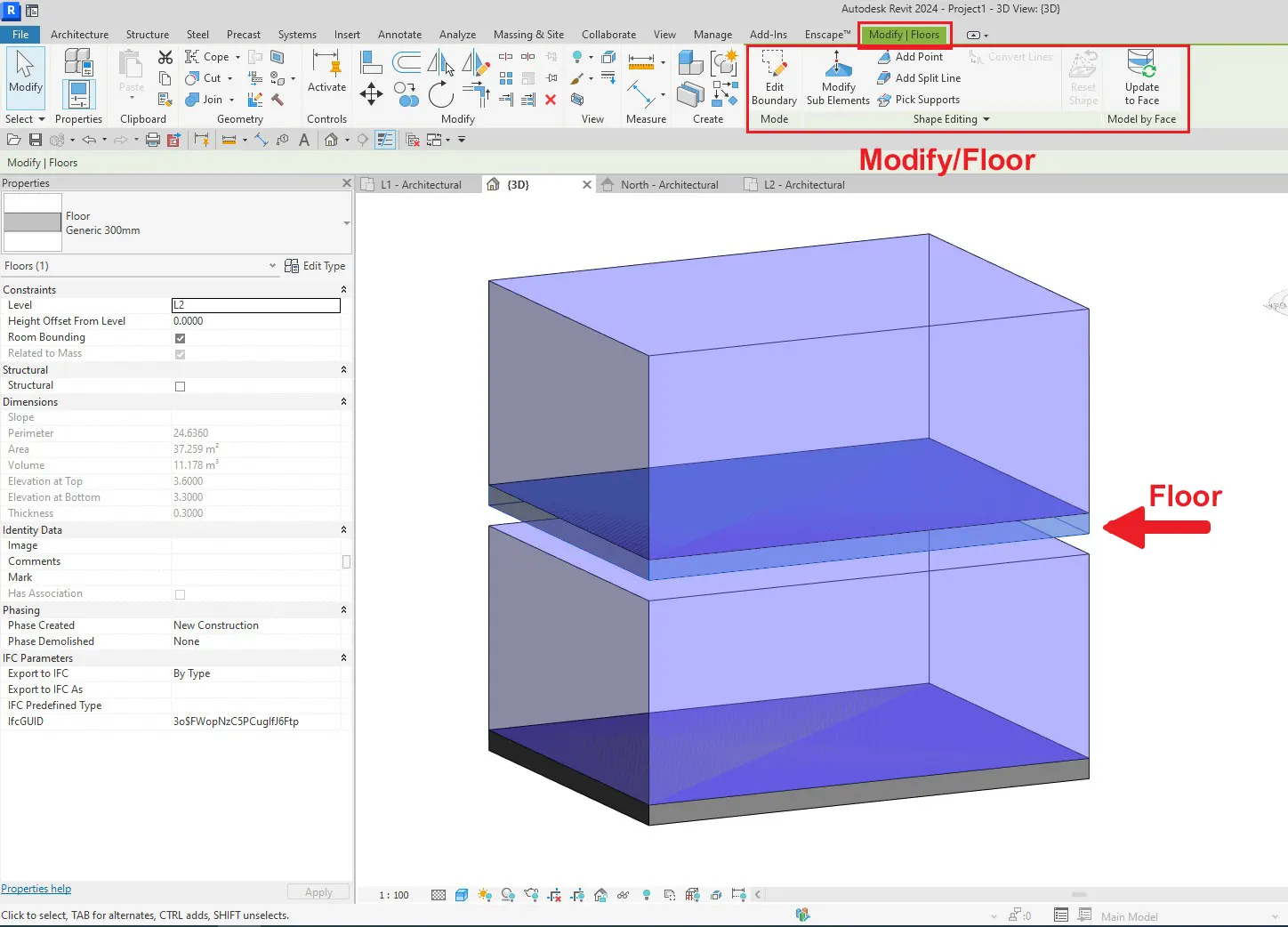Toggle the Structural checkbox

tap(180, 386)
